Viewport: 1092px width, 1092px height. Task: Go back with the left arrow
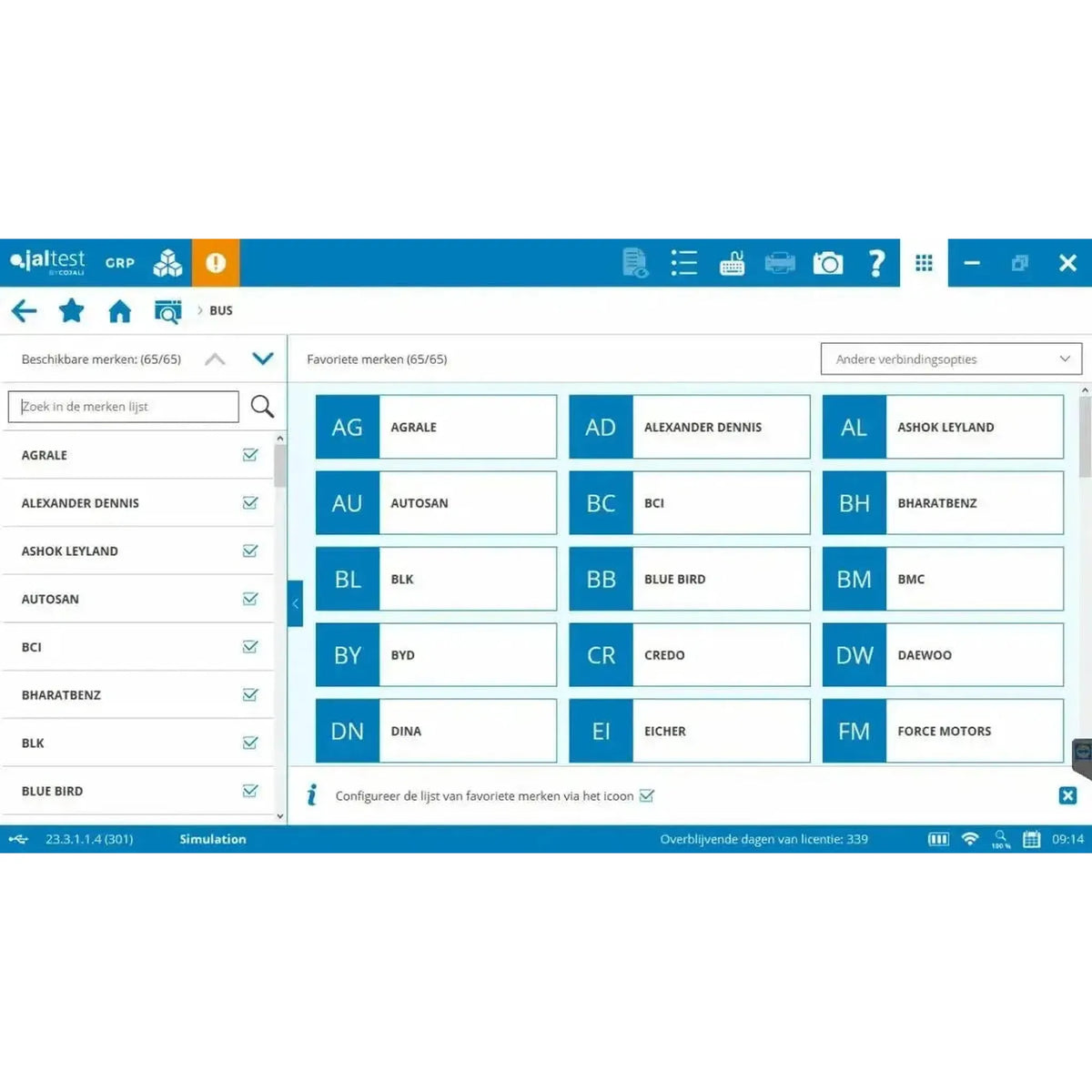tap(25, 311)
